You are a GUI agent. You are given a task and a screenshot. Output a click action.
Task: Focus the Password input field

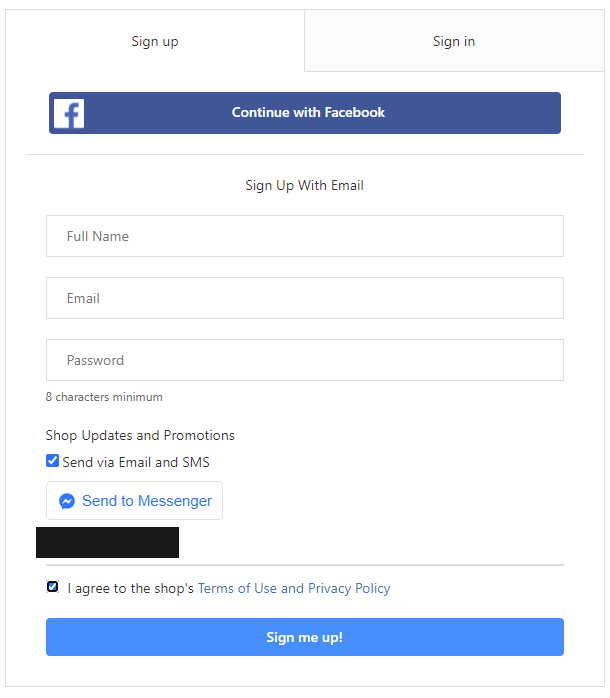tap(305, 360)
